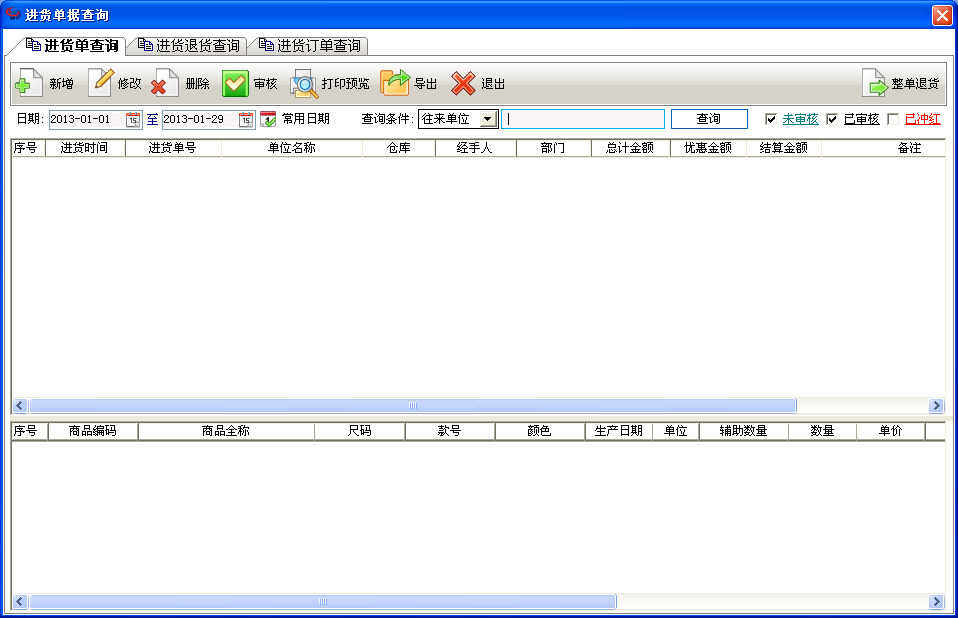Click the 结算金额 column header

(784, 148)
